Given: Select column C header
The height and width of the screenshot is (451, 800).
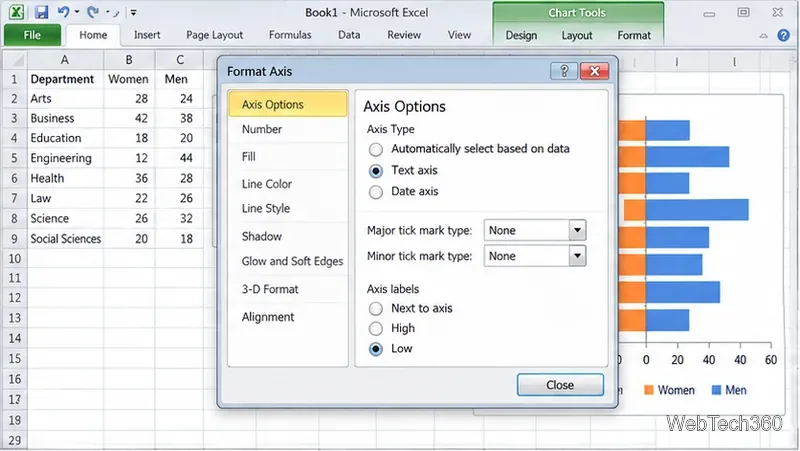Looking at the screenshot, I should (180, 60).
